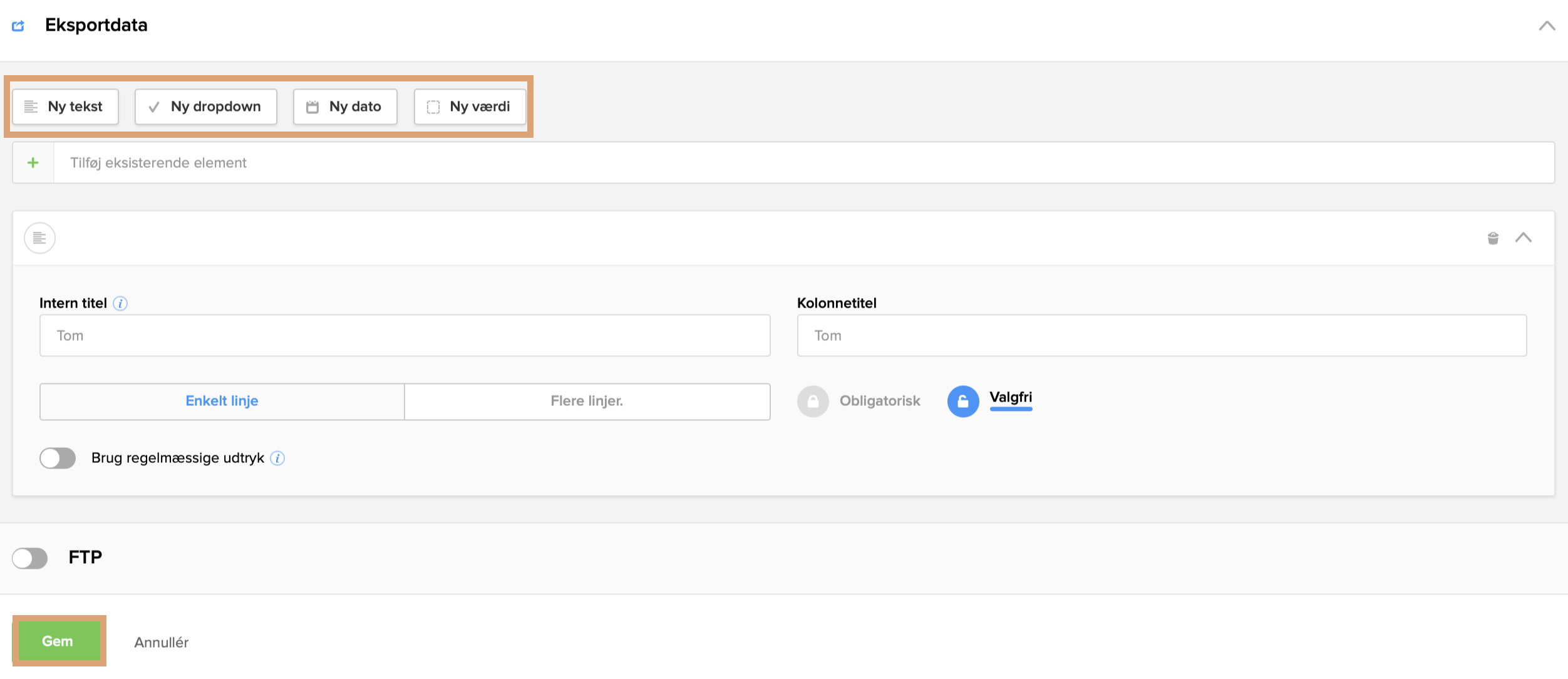This screenshot has width=1568, height=679.
Task: Delete the element with the trash icon
Action: (1493, 238)
